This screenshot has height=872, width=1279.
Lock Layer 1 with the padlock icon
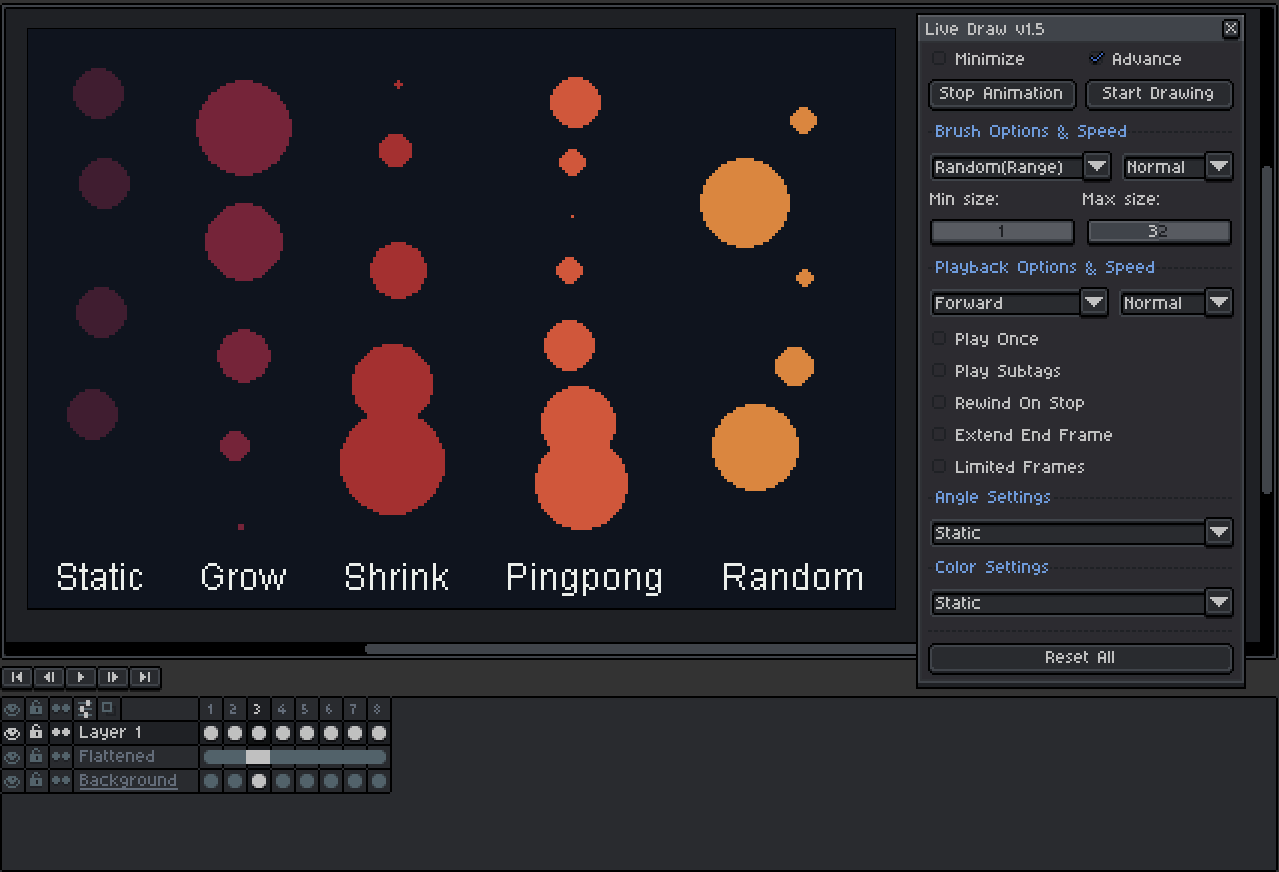point(36,733)
